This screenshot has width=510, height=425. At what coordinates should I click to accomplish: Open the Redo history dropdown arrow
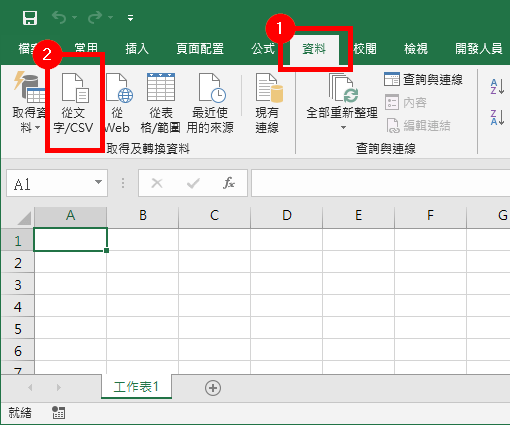[110, 18]
